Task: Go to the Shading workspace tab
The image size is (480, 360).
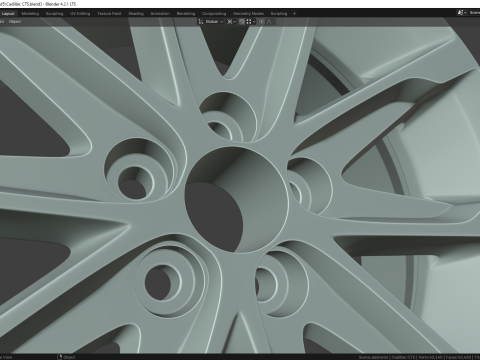Action: (136, 14)
